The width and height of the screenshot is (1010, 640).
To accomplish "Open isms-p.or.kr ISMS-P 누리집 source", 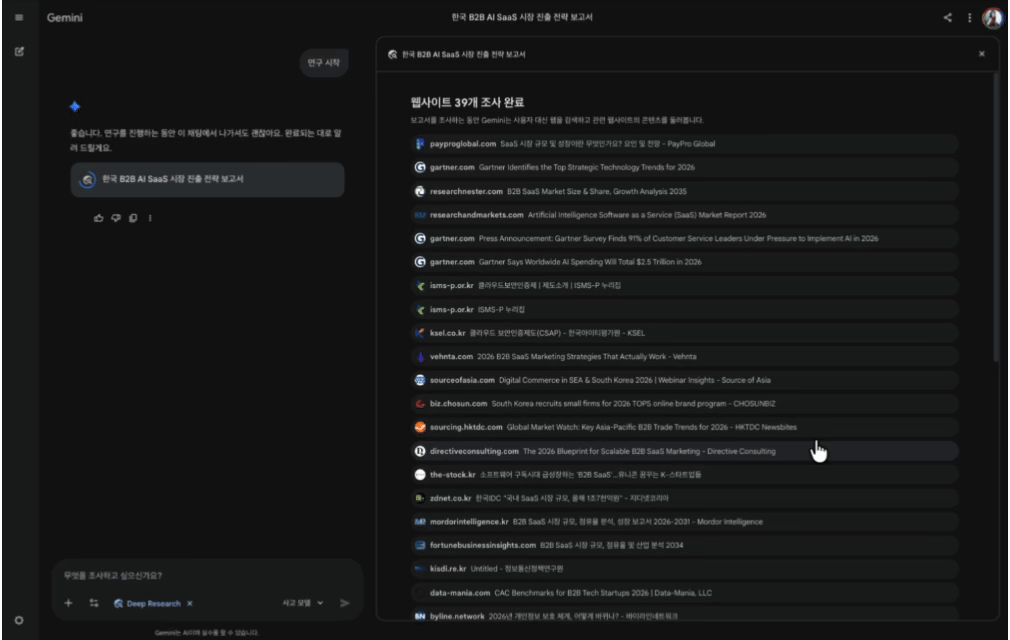I will click(685, 309).
